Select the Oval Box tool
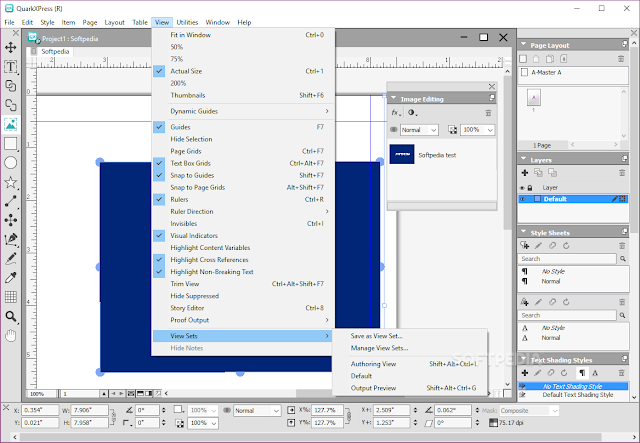The image size is (640, 443). pos(11,163)
